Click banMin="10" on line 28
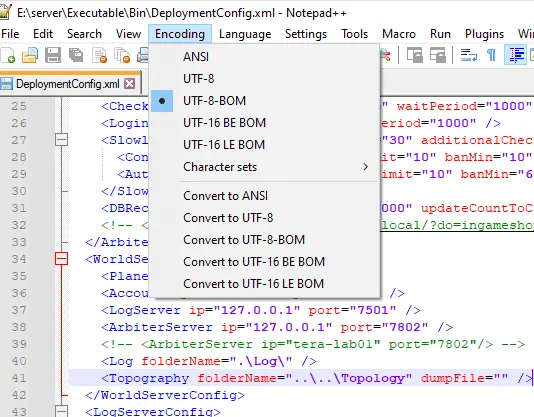The width and height of the screenshot is (534, 417). pos(488,157)
